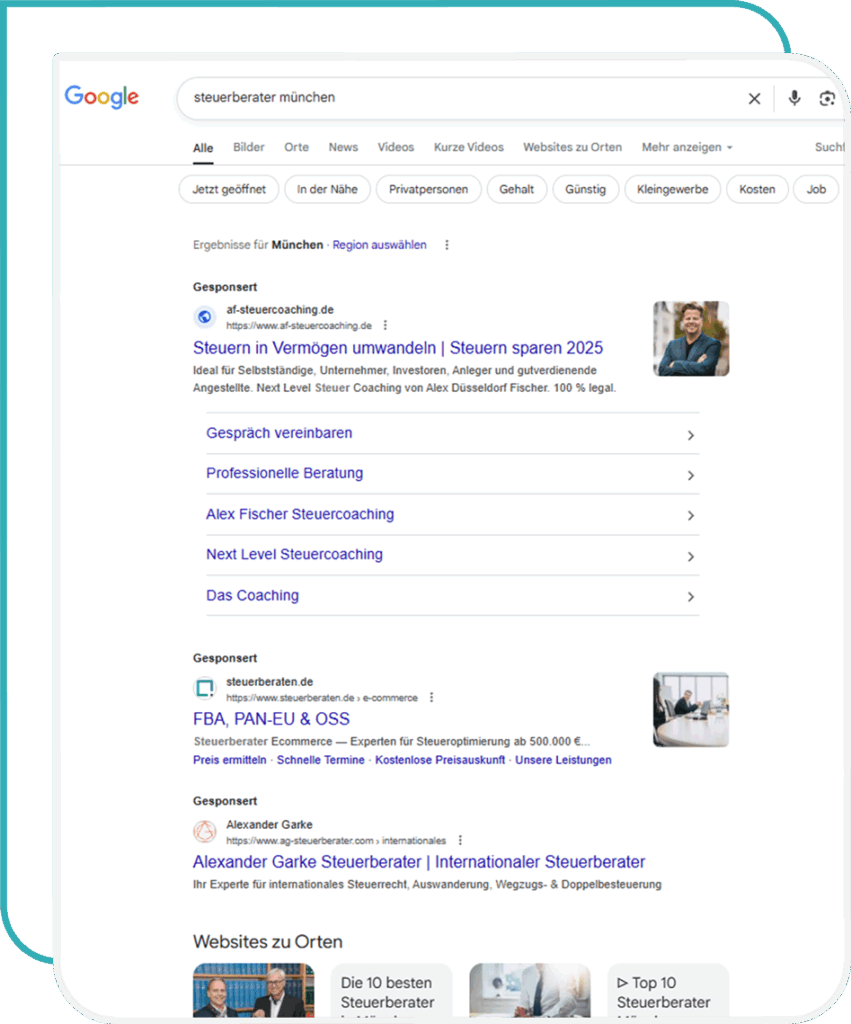Open the Die 10 besten Steuerberater card
Viewport: 851px width, 1024px height.
pos(391,991)
